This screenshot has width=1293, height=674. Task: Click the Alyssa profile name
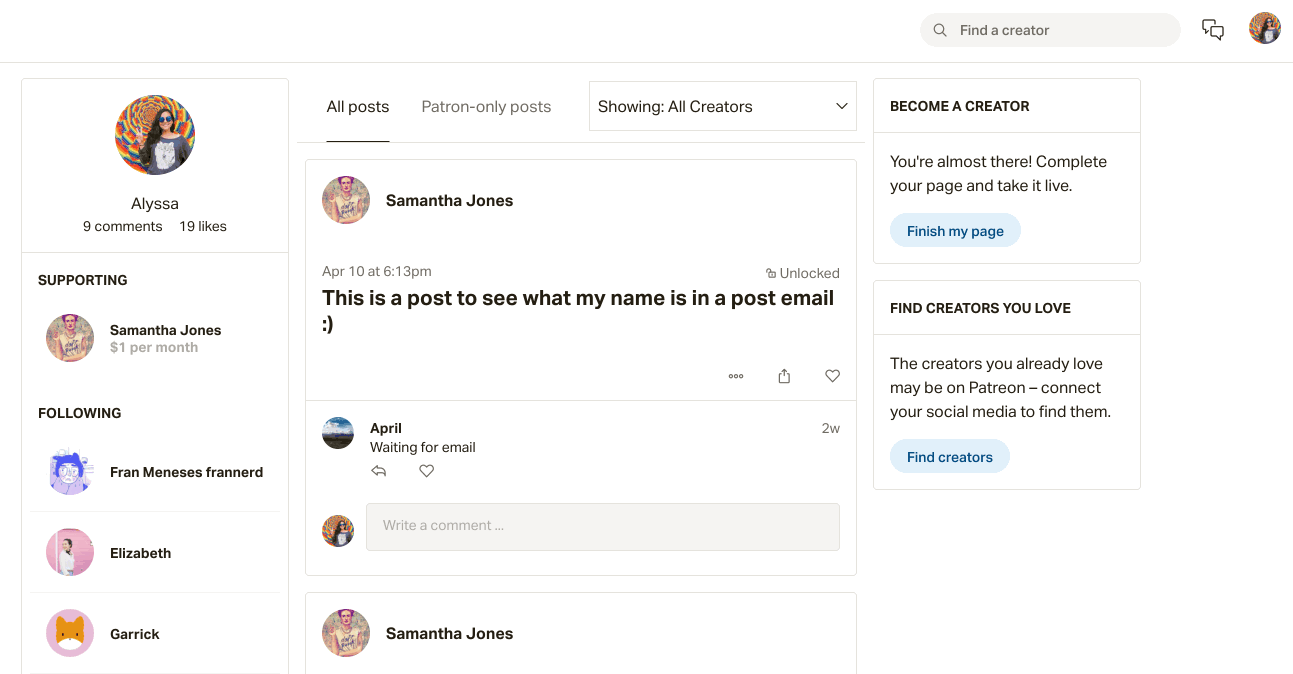(155, 203)
